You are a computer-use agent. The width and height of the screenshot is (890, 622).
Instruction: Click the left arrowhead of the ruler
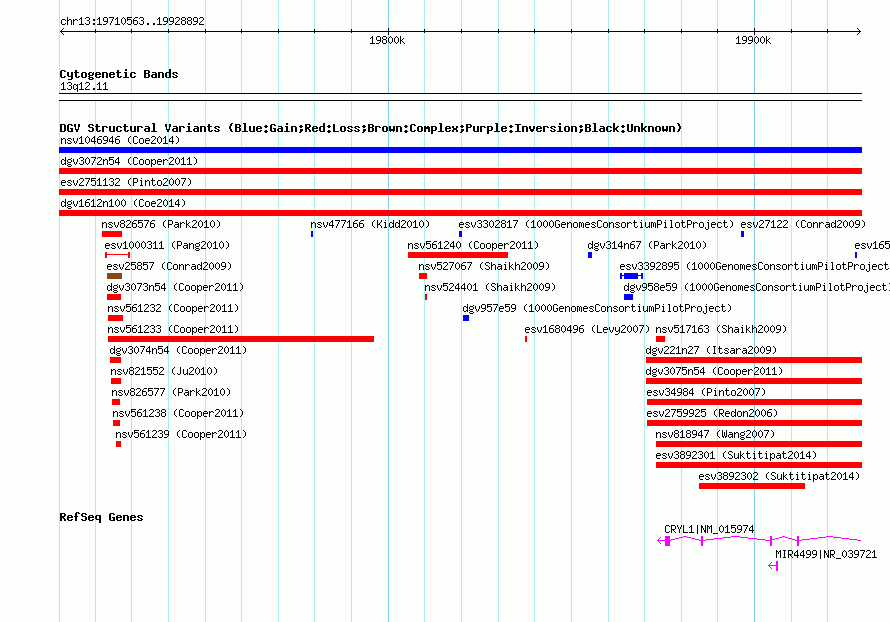(62, 32)
